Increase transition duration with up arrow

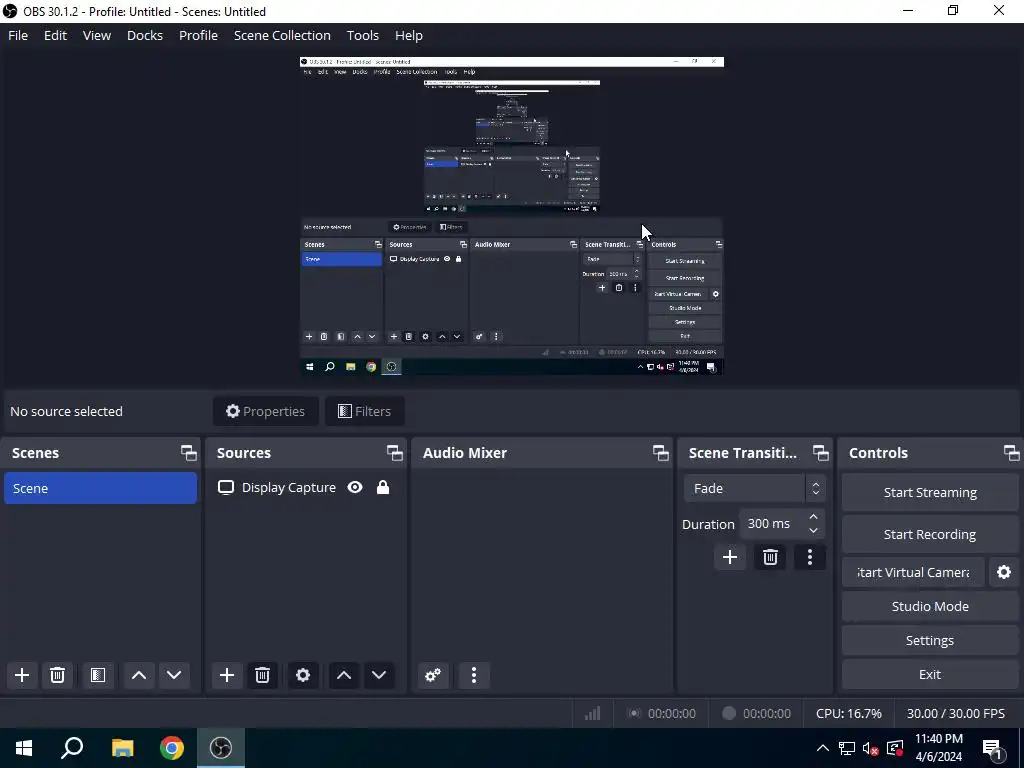click(813, 517)
